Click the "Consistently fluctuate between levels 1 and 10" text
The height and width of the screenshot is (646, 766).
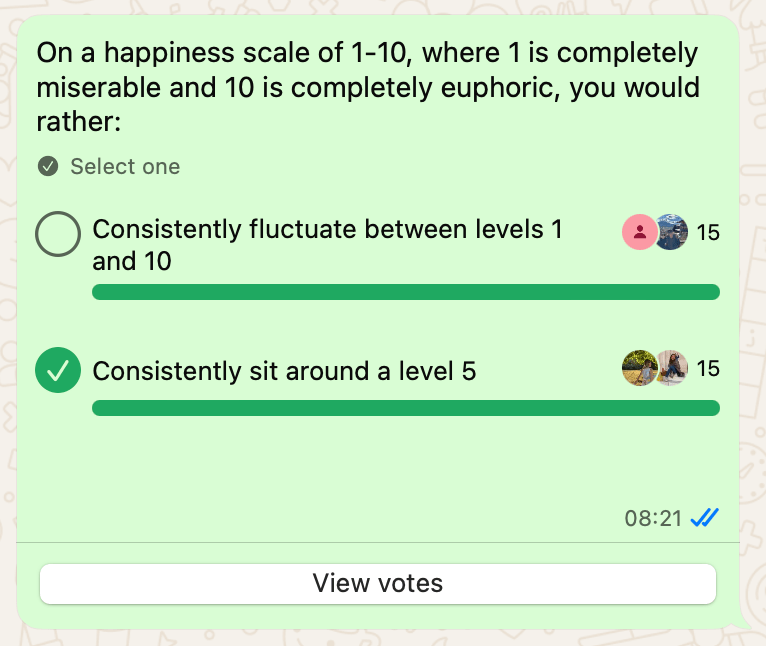point(327,245)
